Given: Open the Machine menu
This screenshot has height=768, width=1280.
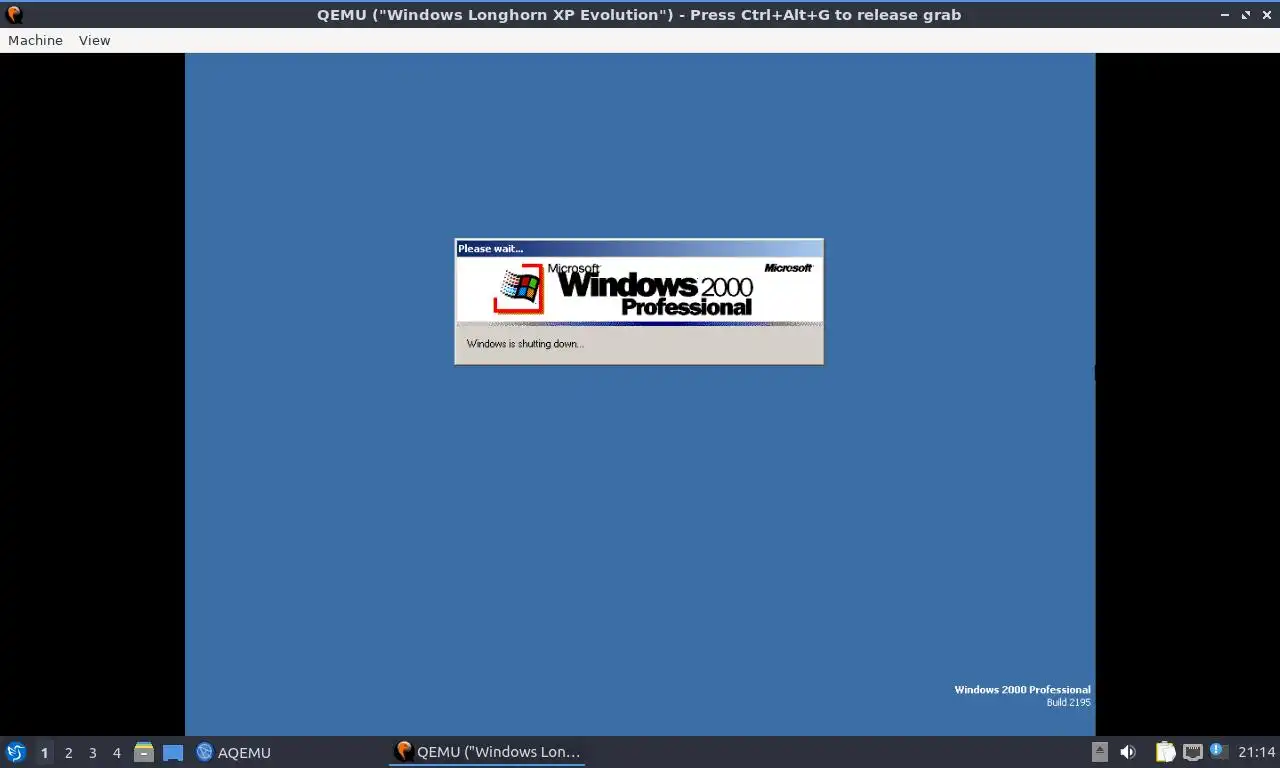Looking at the screenshot, I should coord(35,40).
